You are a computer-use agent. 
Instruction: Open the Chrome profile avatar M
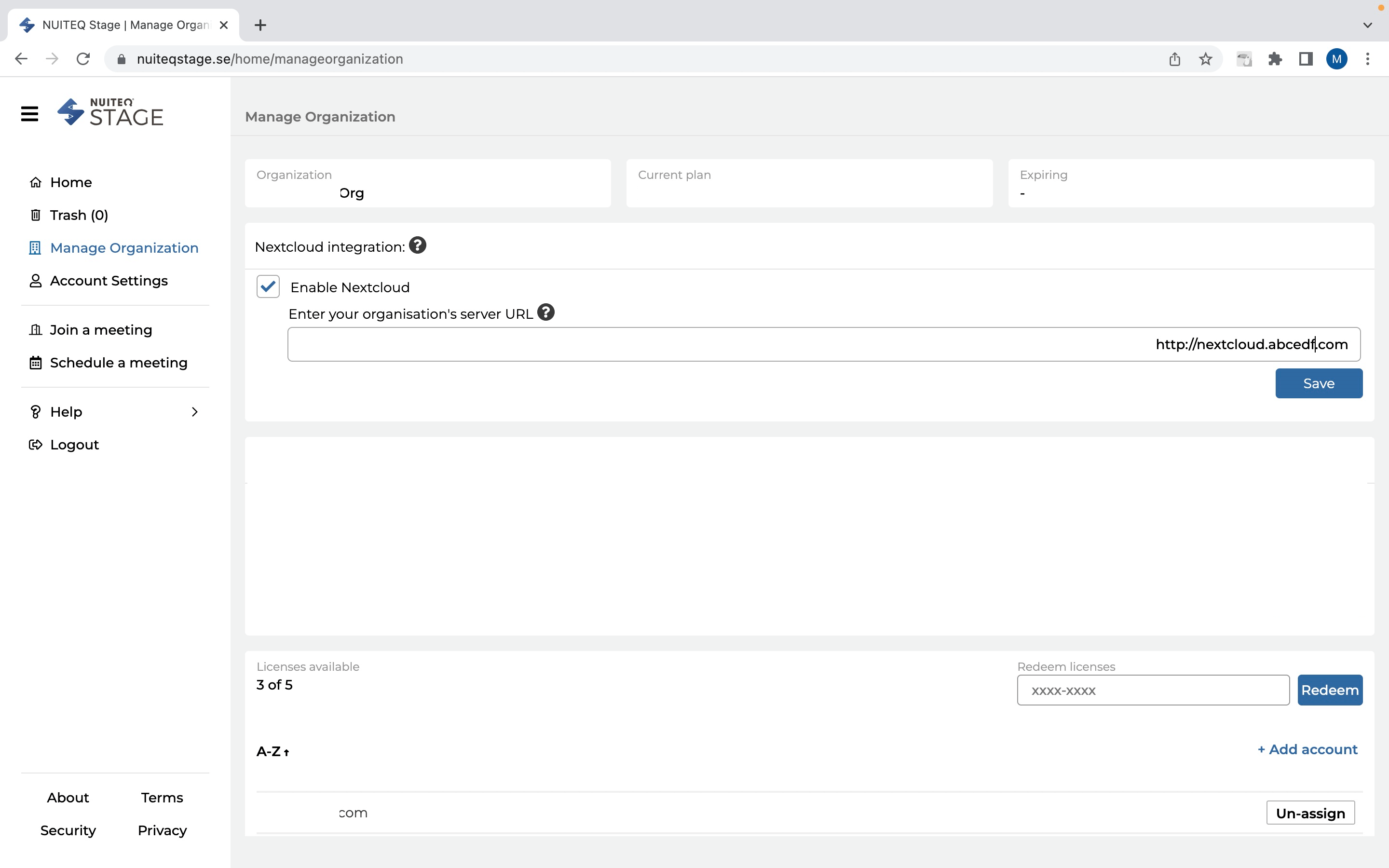tap(1337, 58)
